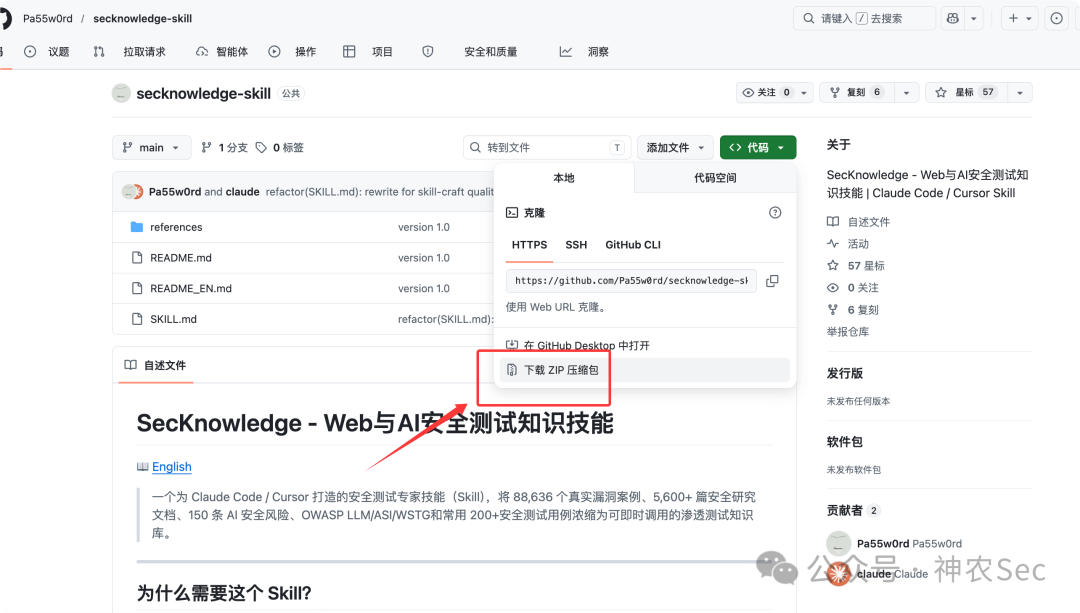The image size is (1080, 613).
Task: Copy the clone URL to clipboard
Action: click(x=772, y=280)
